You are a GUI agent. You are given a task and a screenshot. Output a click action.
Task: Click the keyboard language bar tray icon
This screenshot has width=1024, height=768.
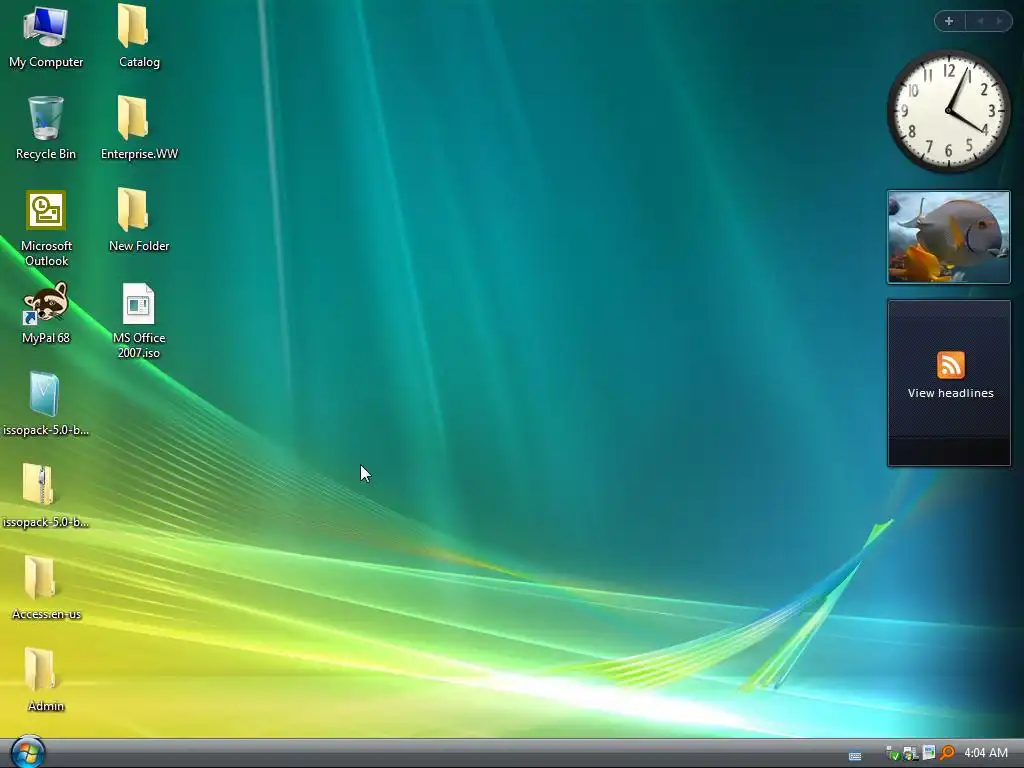(855, 756)
